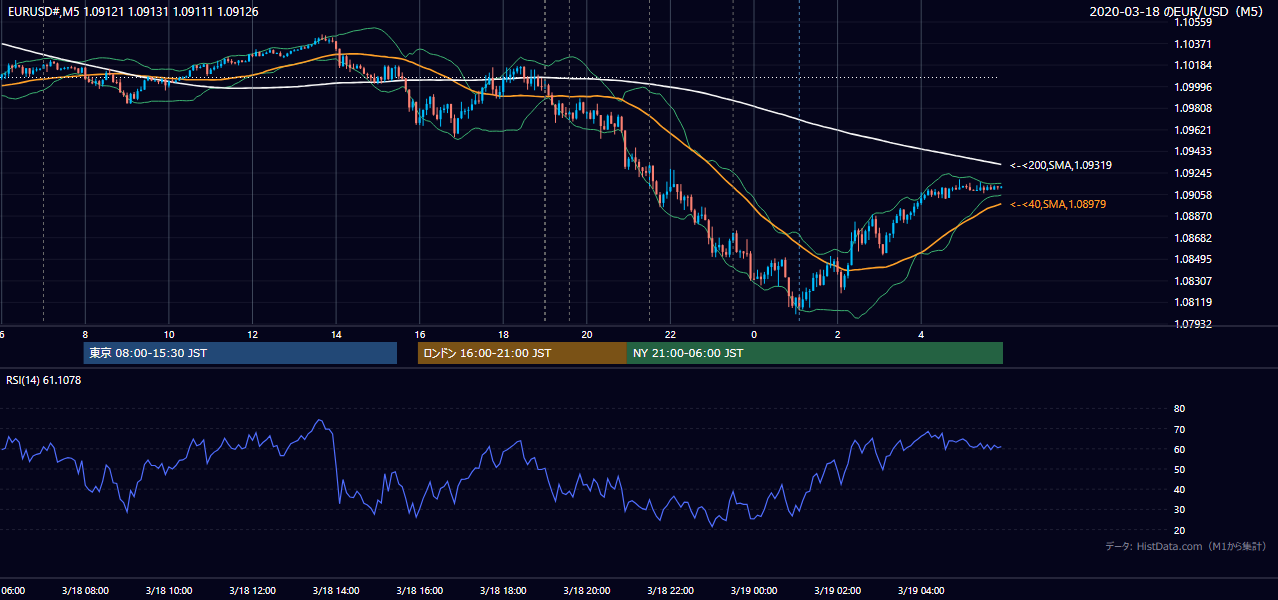Click price axis value 1.09245
This screenshot has width=1278, height=600.
(x=1193, y=173)
